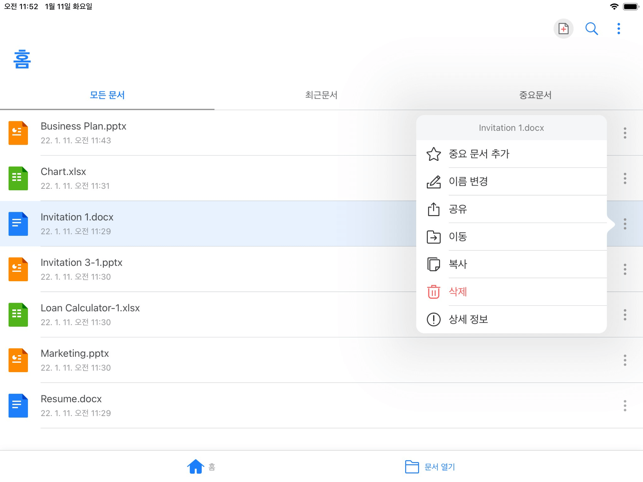Image resolution: width=643 pixels, height=482 pixels.
Task: Choose 공유 from the popup menu
Action: (x=511, y=209)
